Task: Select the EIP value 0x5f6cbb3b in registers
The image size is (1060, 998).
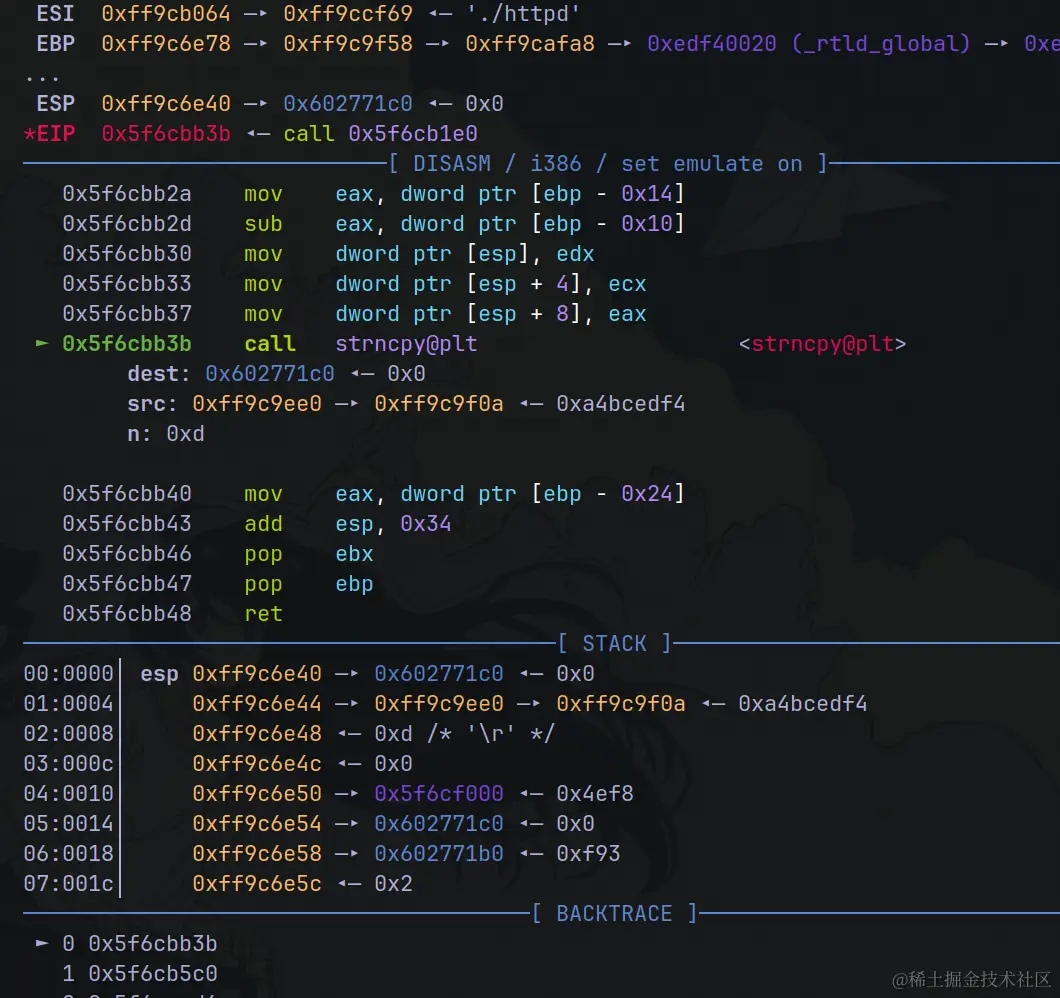Action: click(166, 133)
